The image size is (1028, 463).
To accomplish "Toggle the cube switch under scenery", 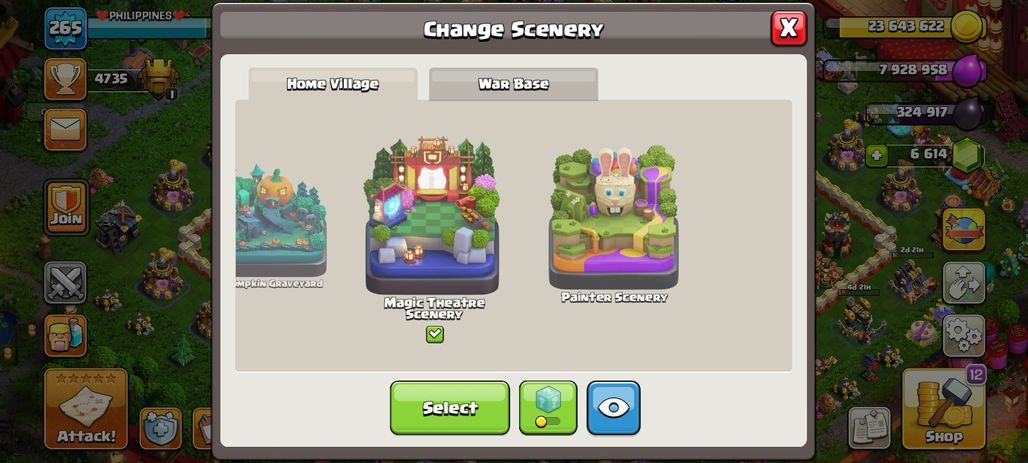I will pyautogui.click(x=548, y=407).
